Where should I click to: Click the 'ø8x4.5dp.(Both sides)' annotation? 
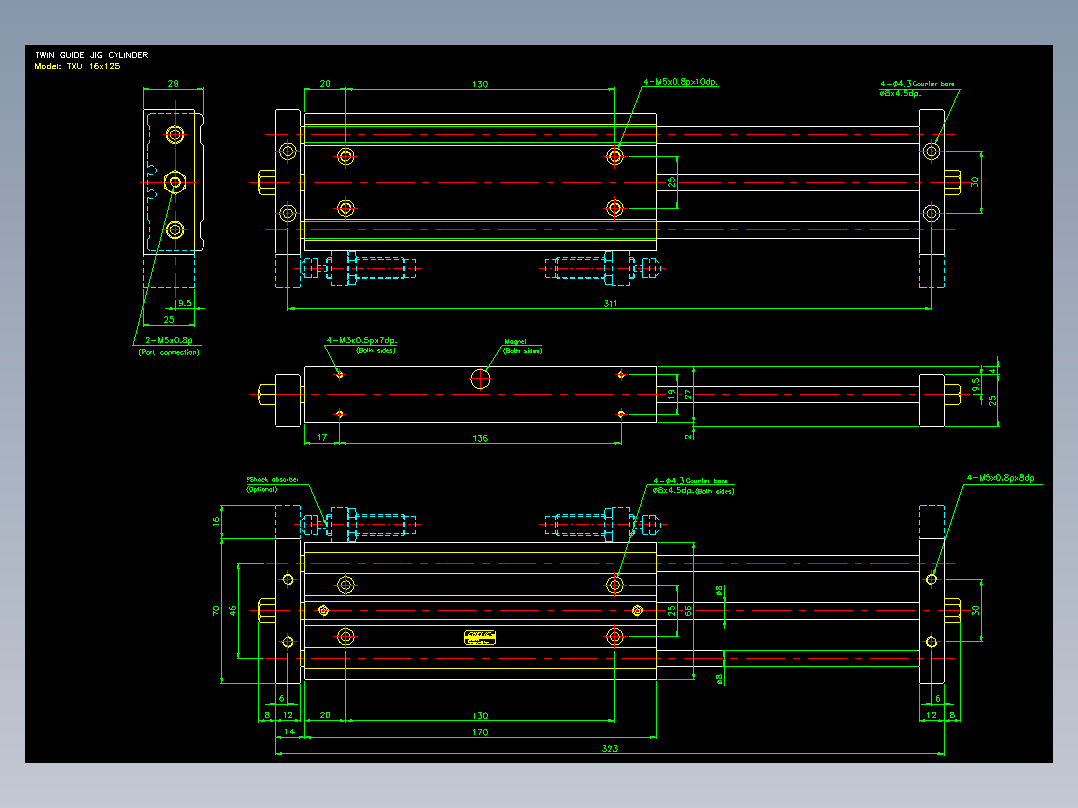tap(693, 491)
